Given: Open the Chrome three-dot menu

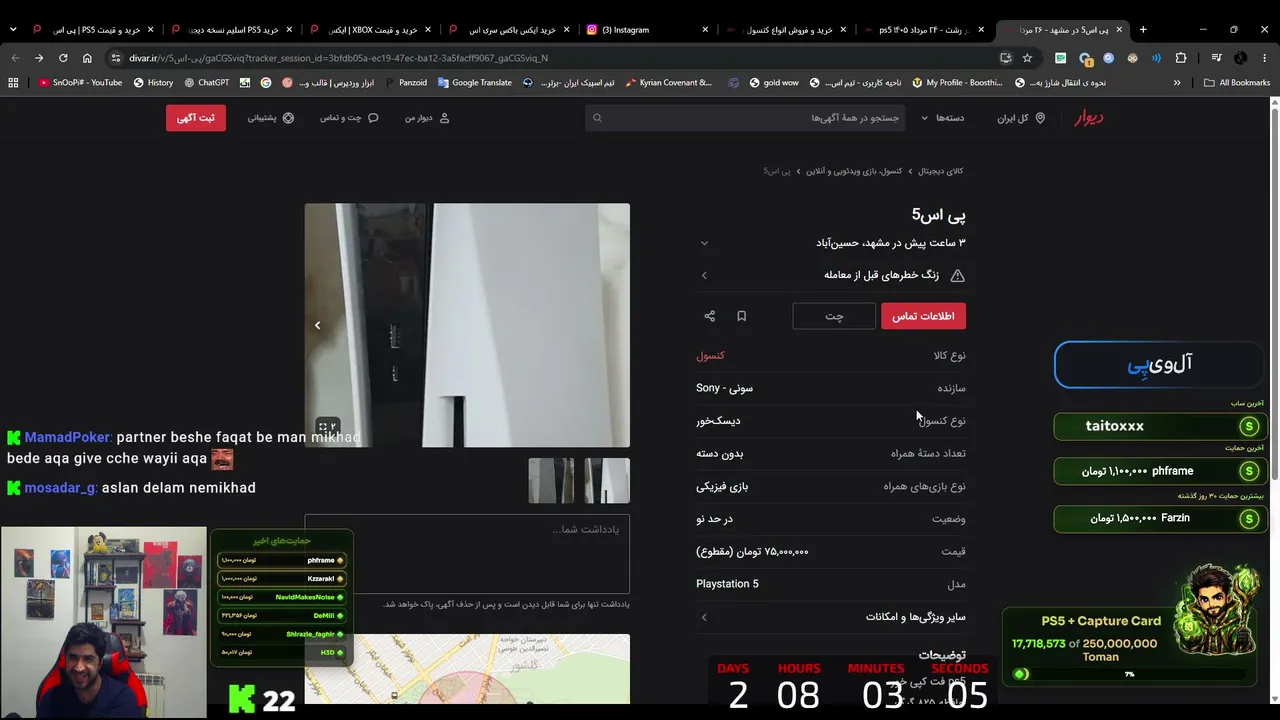Looking at the screenshot, I should click(1265, 58).
